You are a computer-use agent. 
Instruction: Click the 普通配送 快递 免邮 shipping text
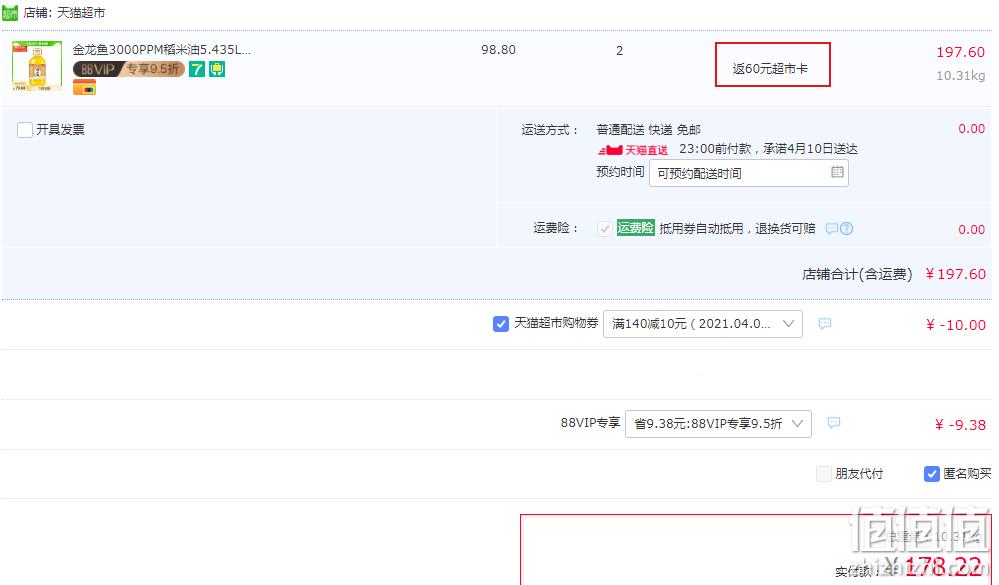tap(649, 130)
